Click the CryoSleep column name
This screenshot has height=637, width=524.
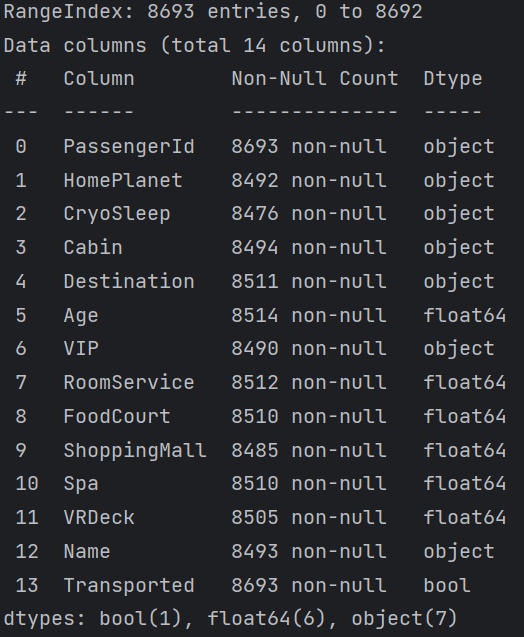(117, 214)
